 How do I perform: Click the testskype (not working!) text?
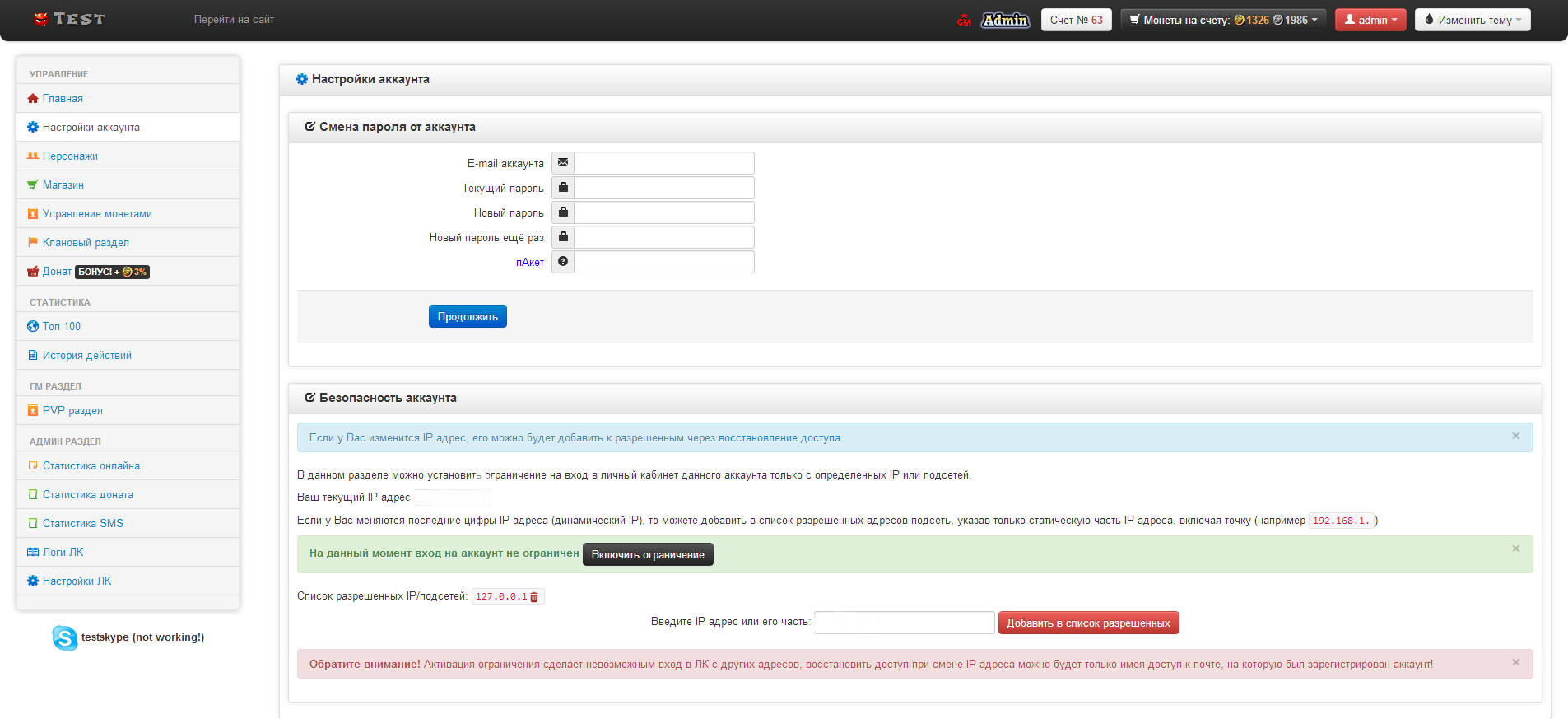coord(143,637)
